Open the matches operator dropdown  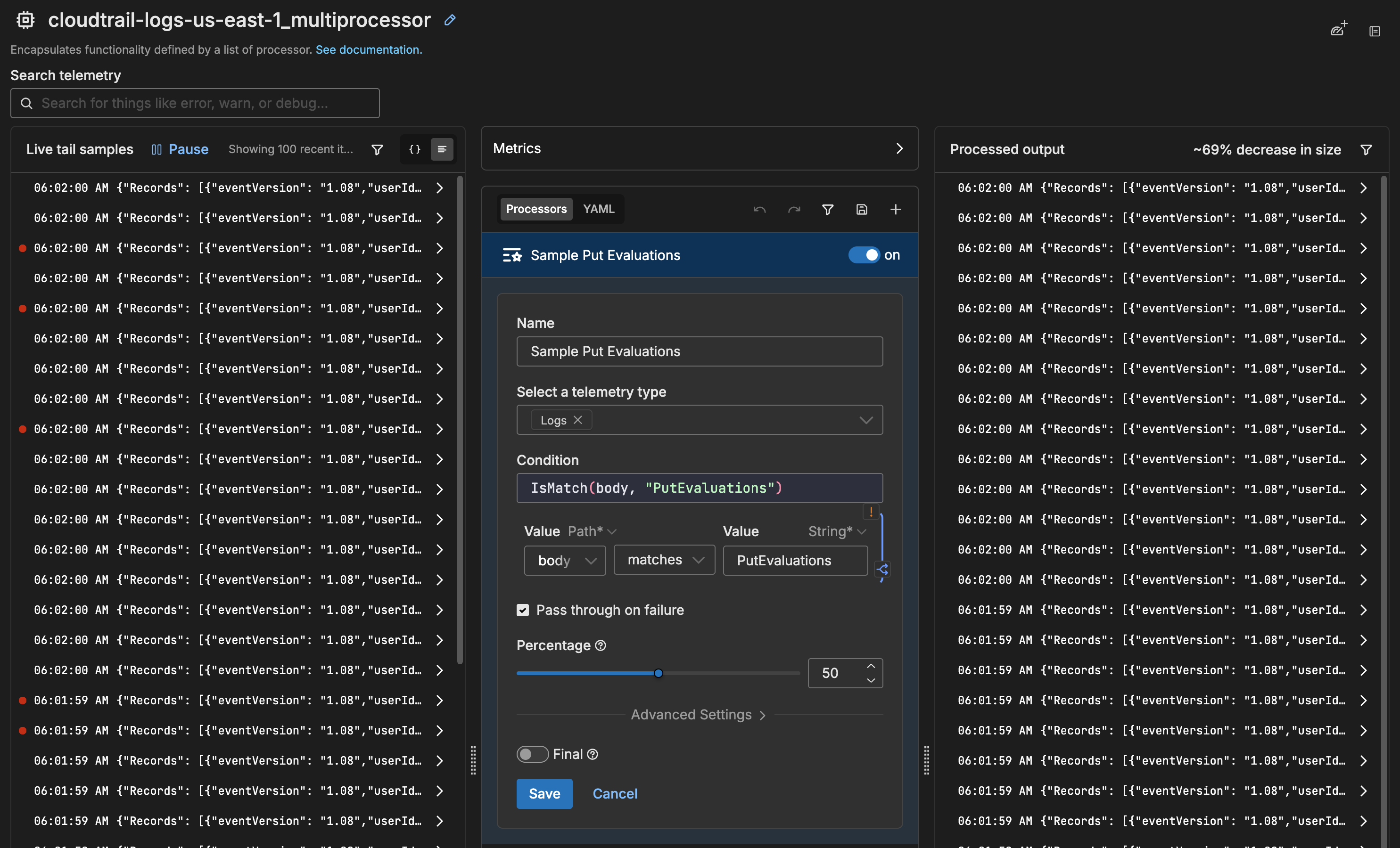664,560
